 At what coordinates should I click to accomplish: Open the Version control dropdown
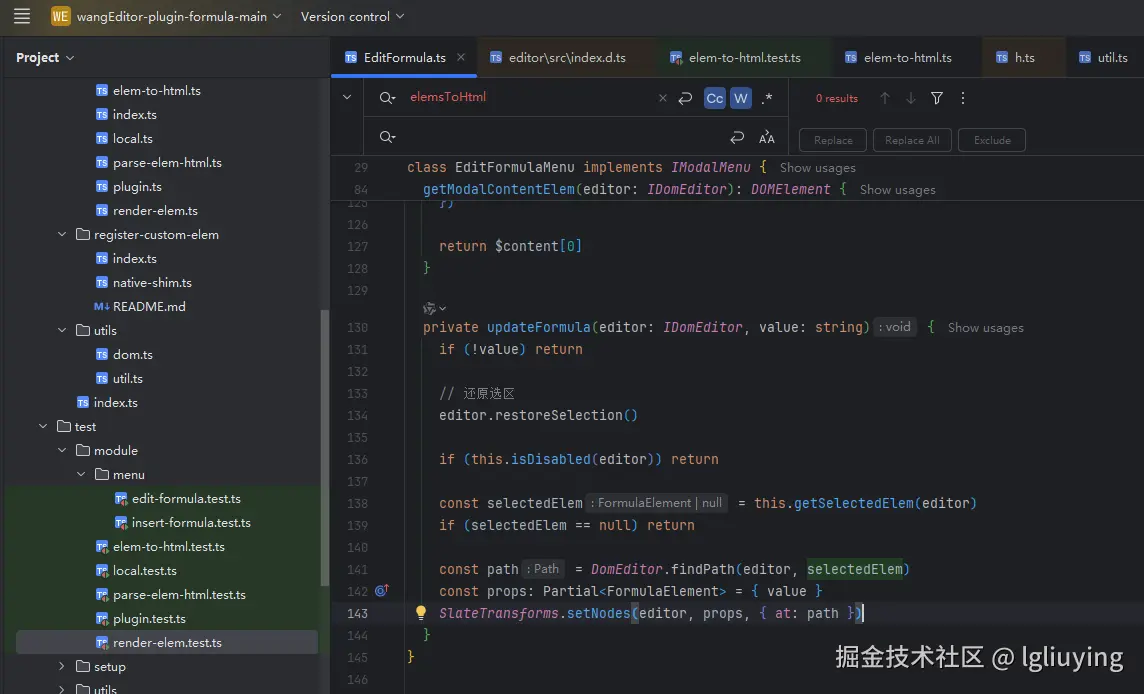click(352, 16)
